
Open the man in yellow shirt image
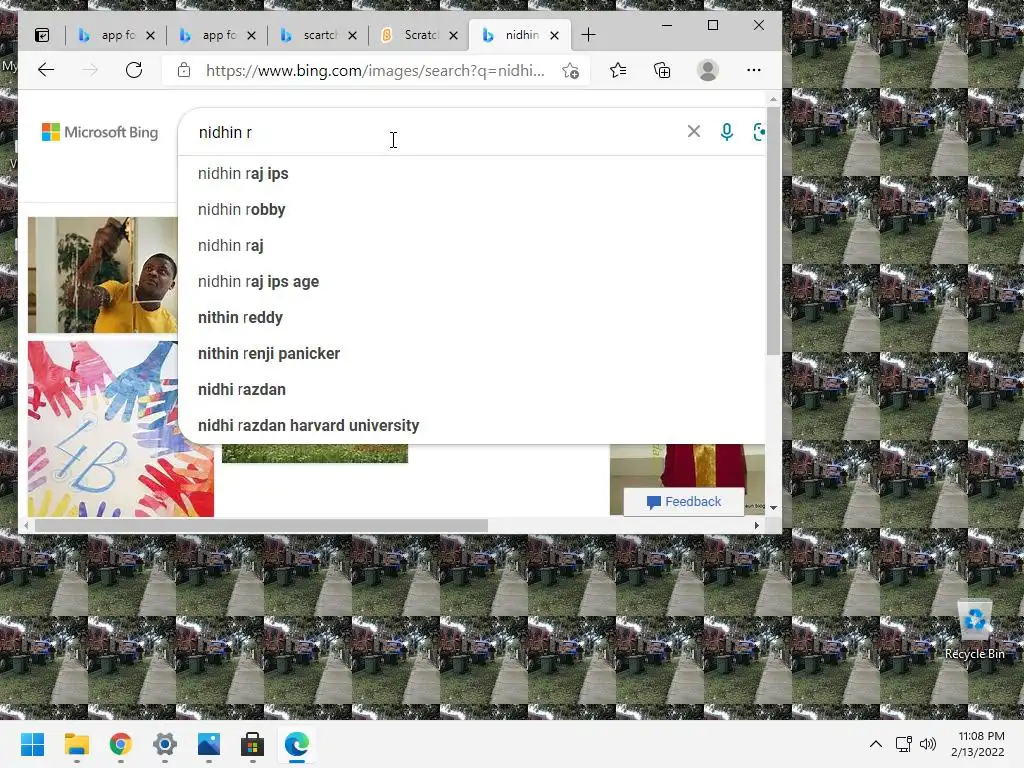pos(103,275)
